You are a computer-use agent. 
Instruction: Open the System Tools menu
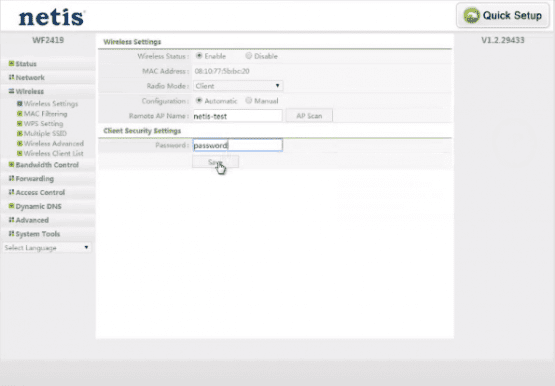pos(38,234)
